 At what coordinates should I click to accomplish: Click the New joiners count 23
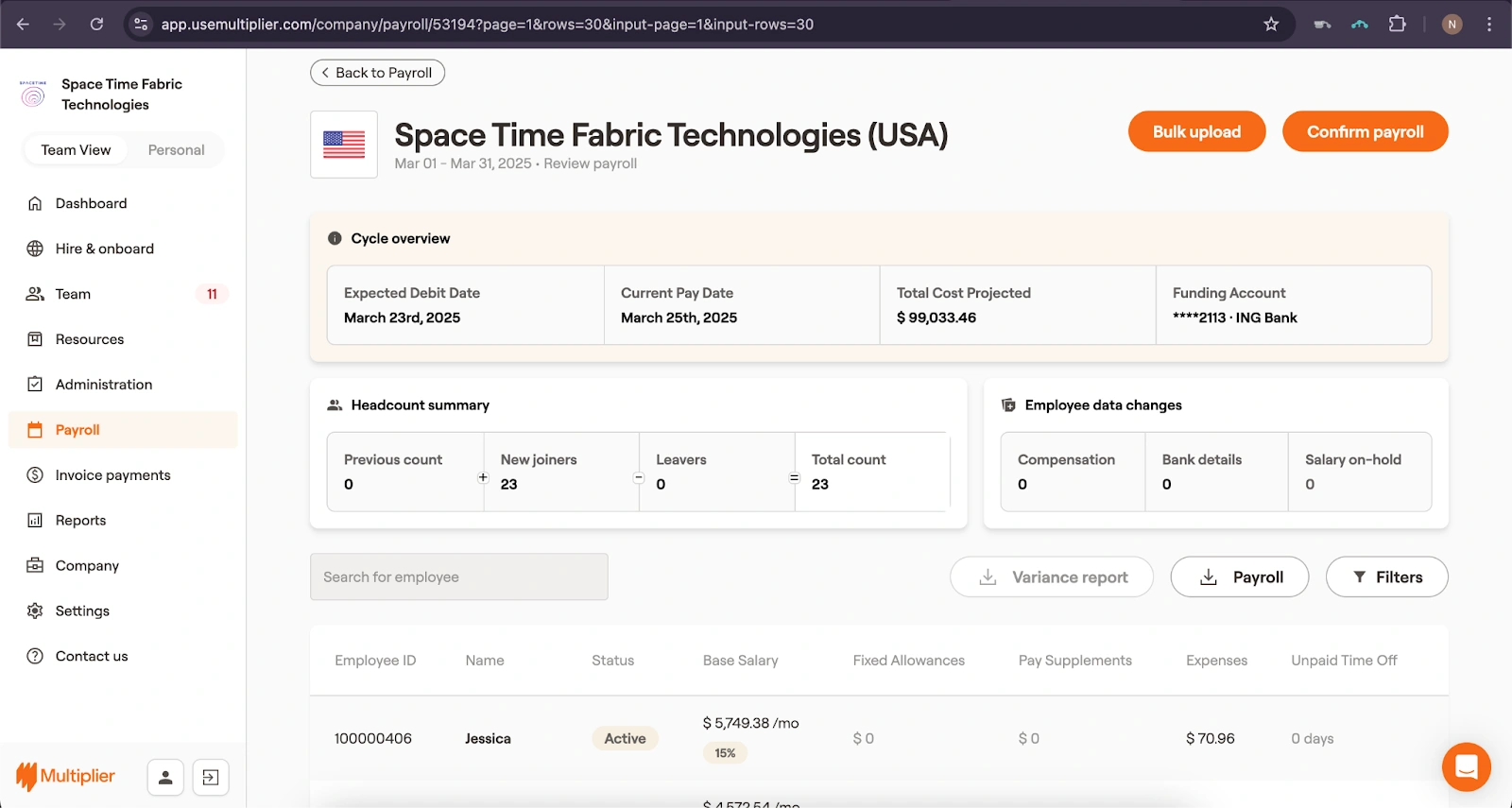tap(508, 484)
